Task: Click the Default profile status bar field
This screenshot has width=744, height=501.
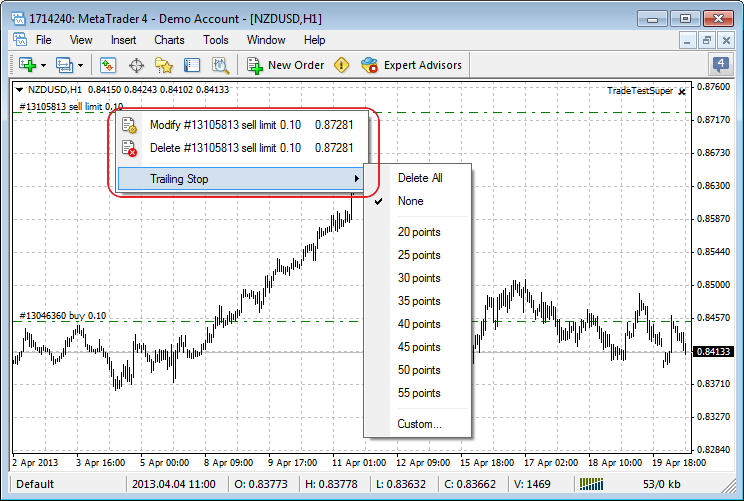Action: click(x=35, y=484)
